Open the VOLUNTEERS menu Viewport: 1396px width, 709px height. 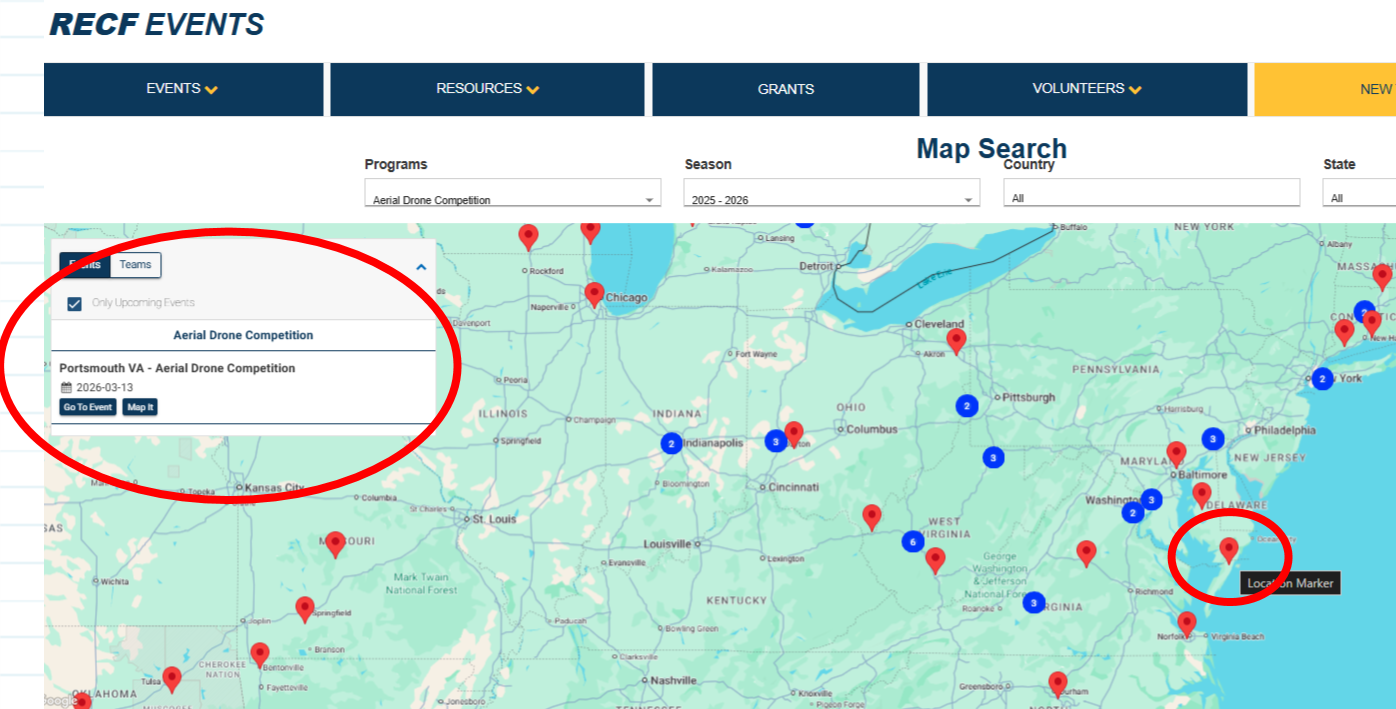(1087, 89)
